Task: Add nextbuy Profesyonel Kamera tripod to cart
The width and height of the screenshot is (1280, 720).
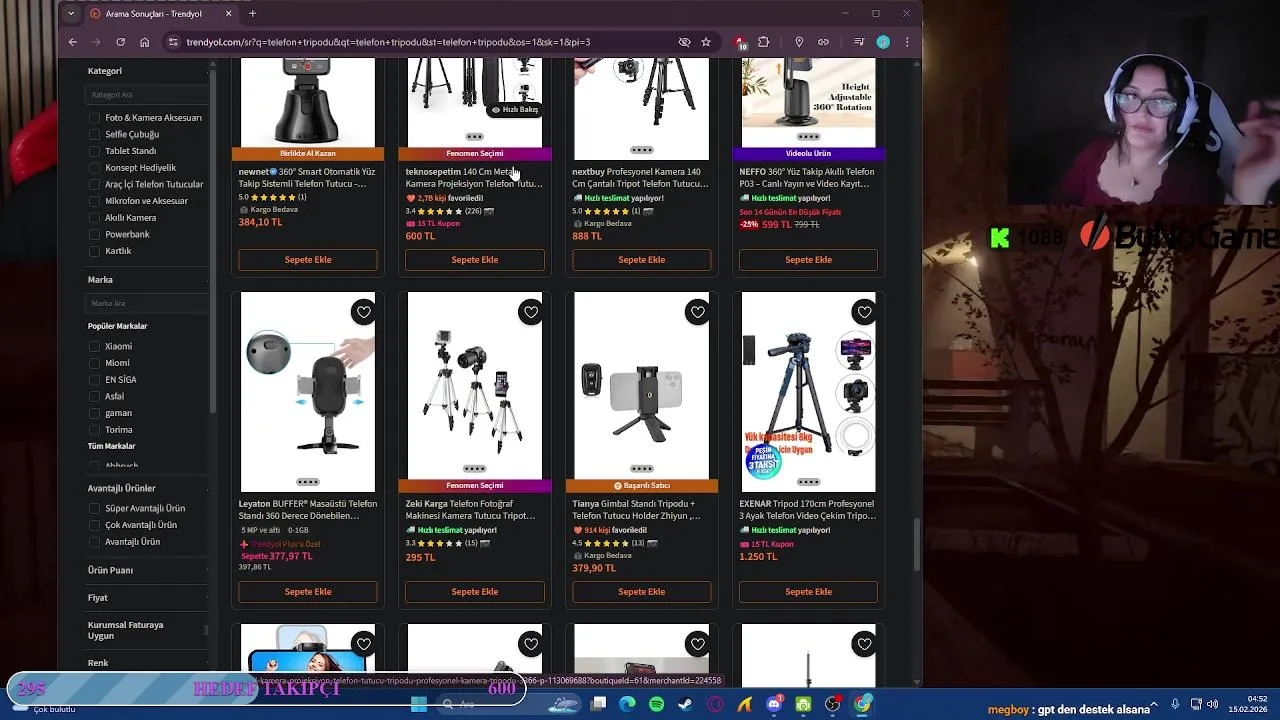Action: point(642,260)
